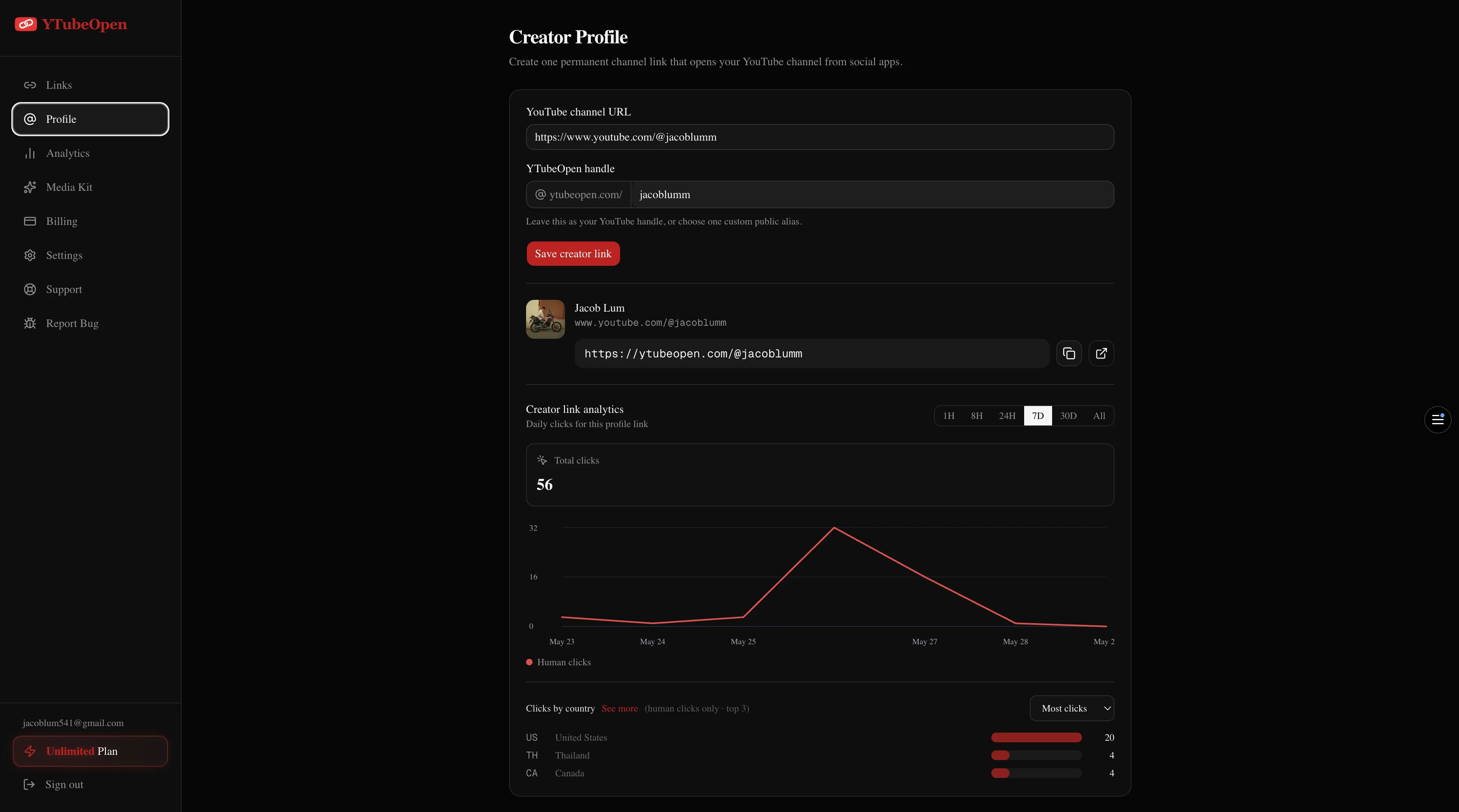Click the https://ytubeopen.com/@jacoblumm link text

[693, 353]
